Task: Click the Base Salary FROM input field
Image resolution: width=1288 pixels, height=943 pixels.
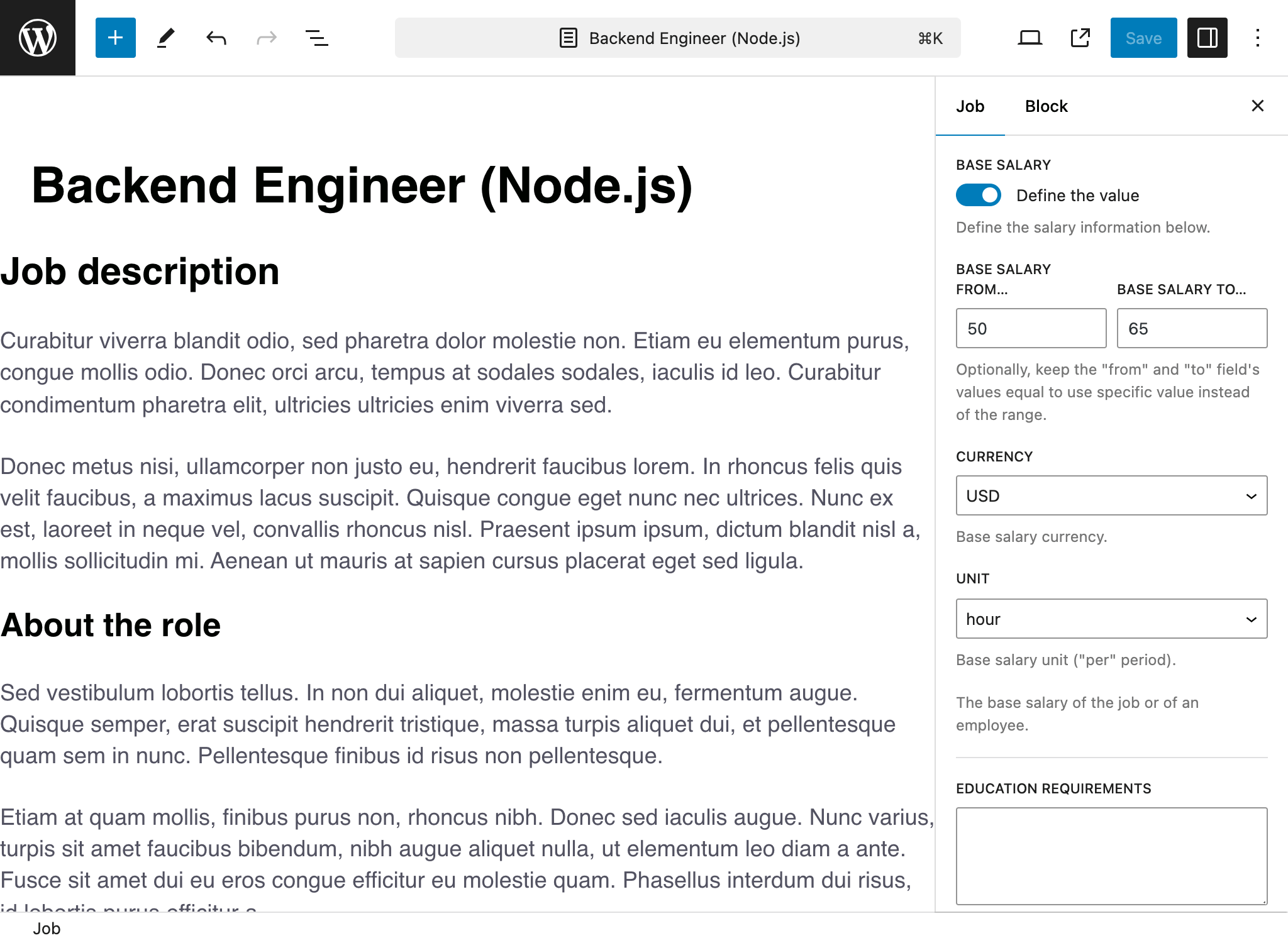Action: pos(1031,328)
